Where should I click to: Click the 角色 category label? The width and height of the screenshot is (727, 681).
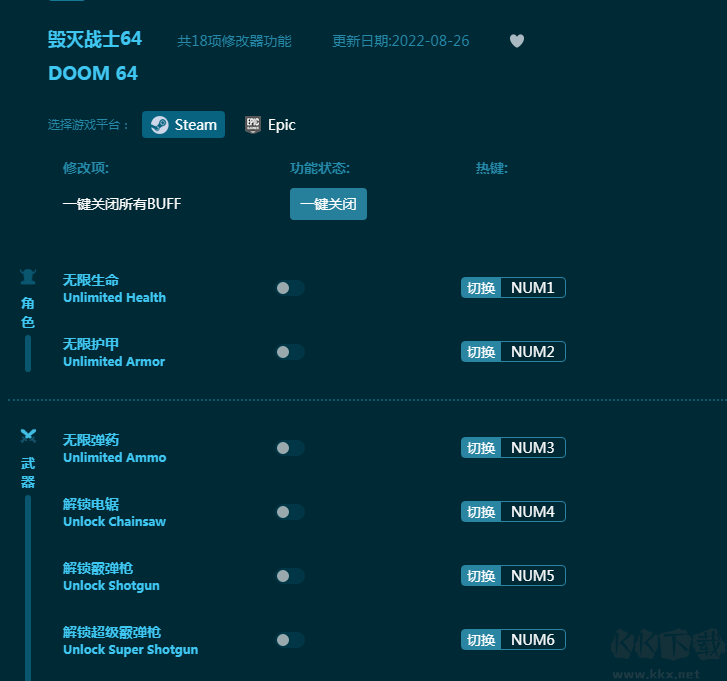(28, 312)
